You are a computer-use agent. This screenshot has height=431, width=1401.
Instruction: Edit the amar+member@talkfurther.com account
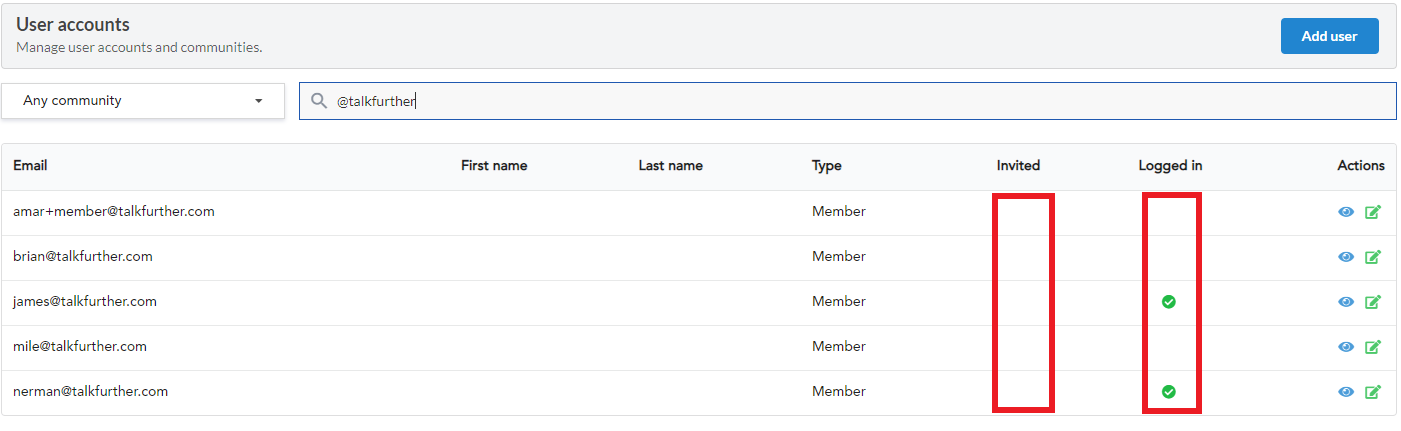click(1373, 212)
